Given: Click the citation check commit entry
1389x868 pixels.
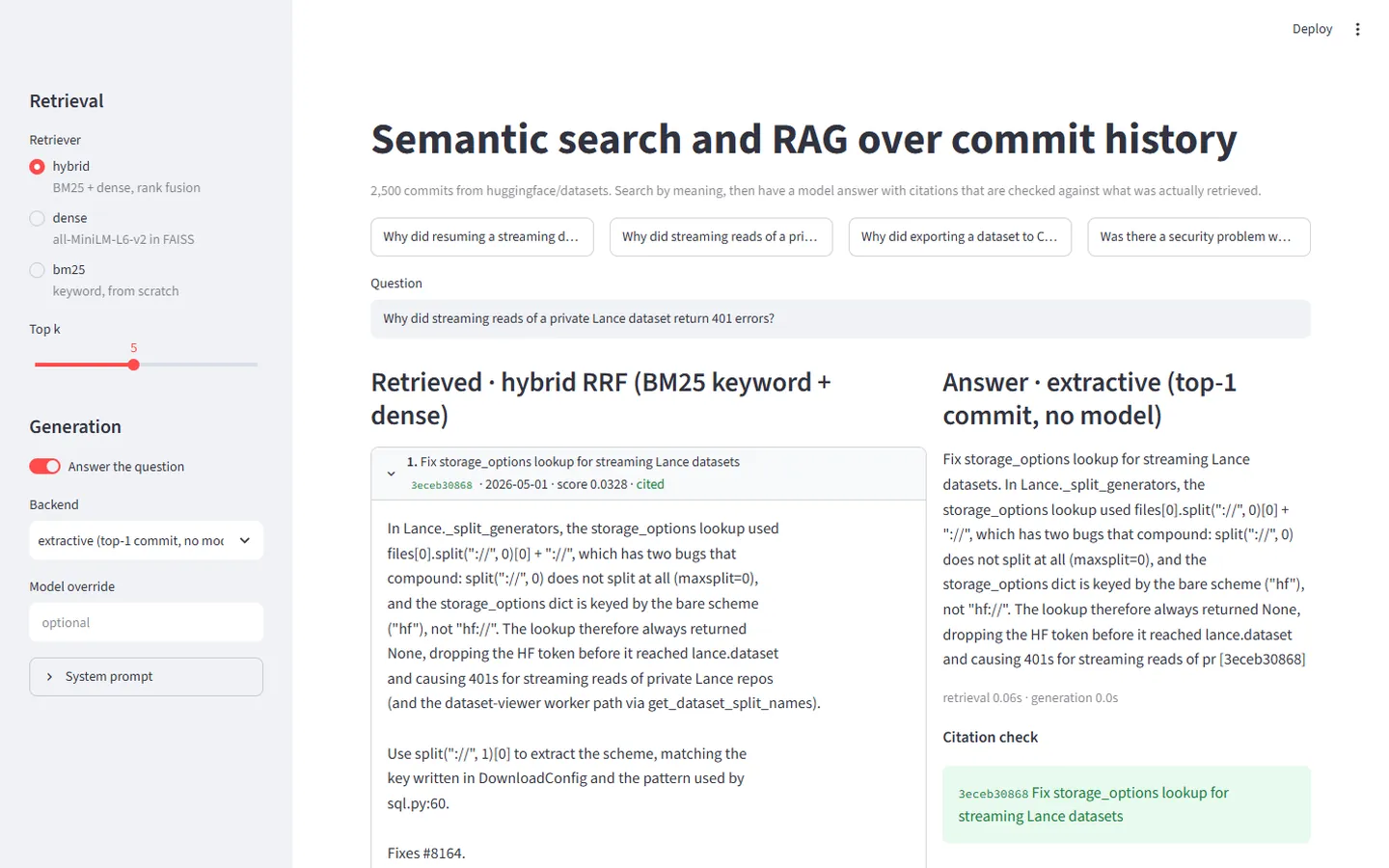Looking at the screenshot, I should pyautogui.click(x=1127, y=804).
